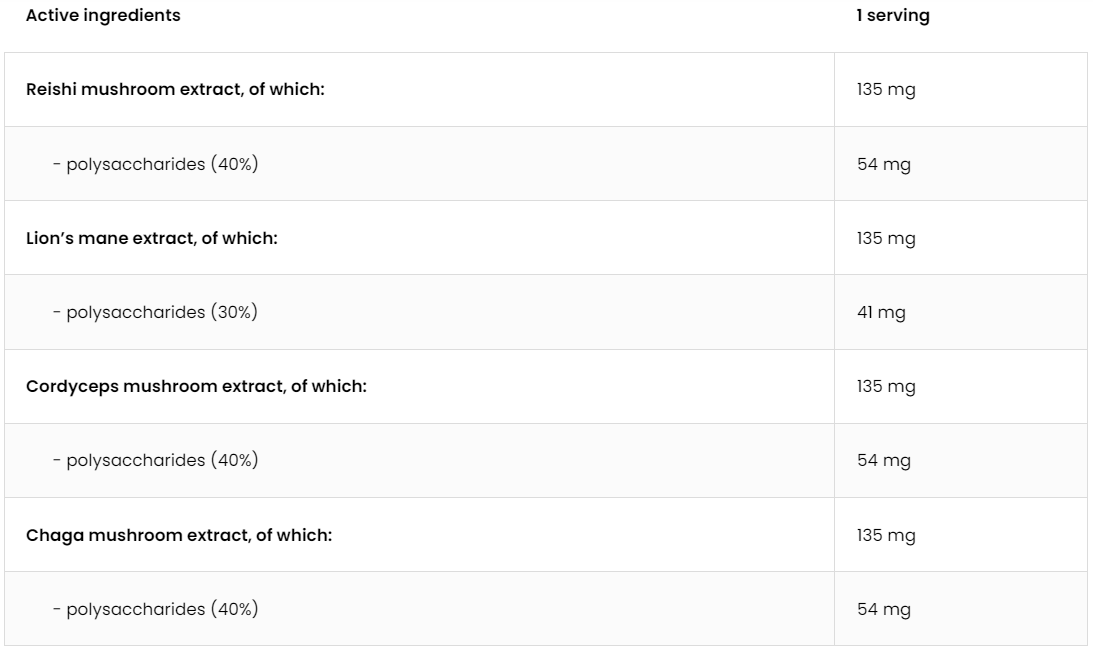
Task: Click the word polysaccharides below Lion's mane
Action: click(136, 312)
